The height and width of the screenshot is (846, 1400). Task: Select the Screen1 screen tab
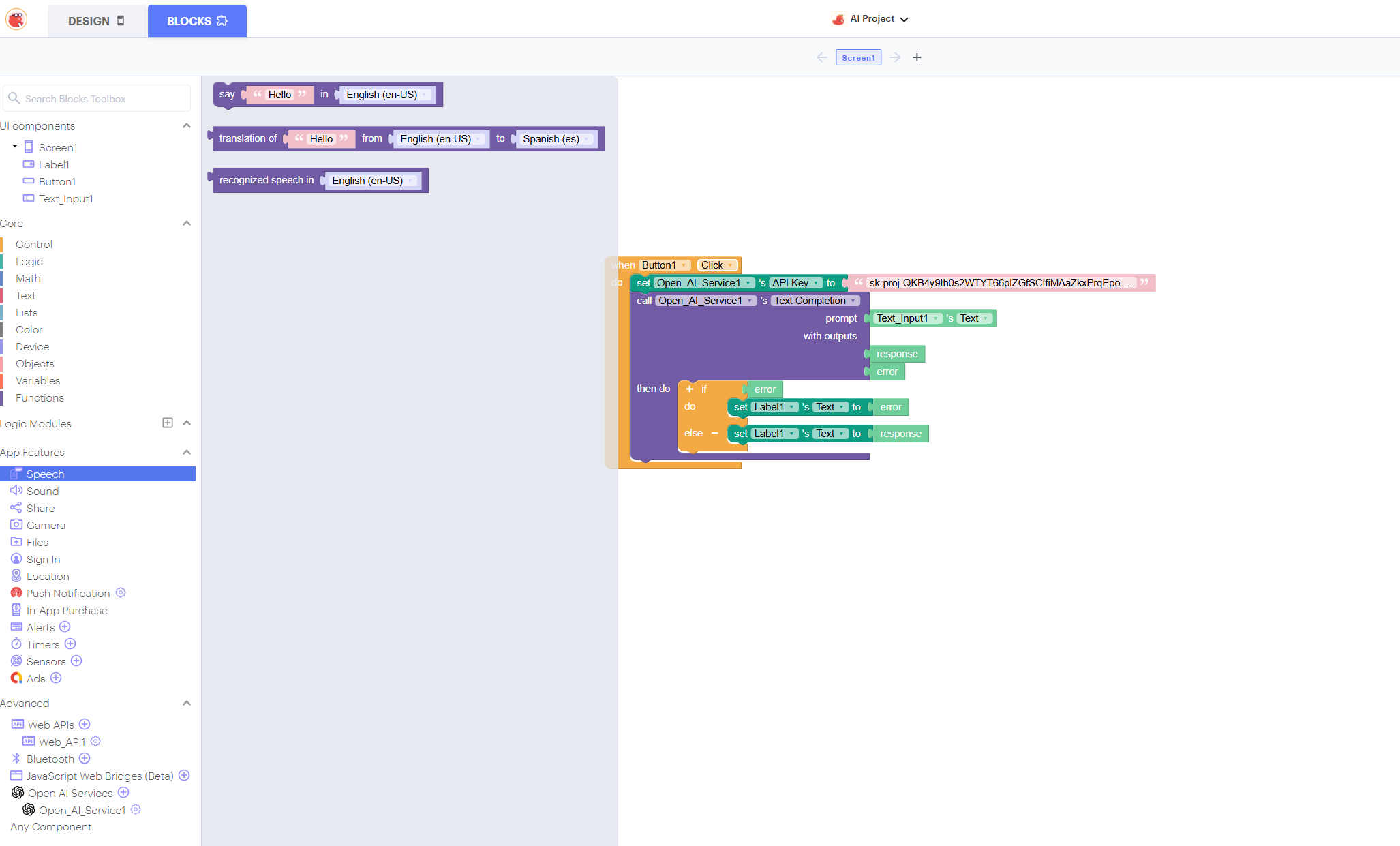click(x=858, y=58)
